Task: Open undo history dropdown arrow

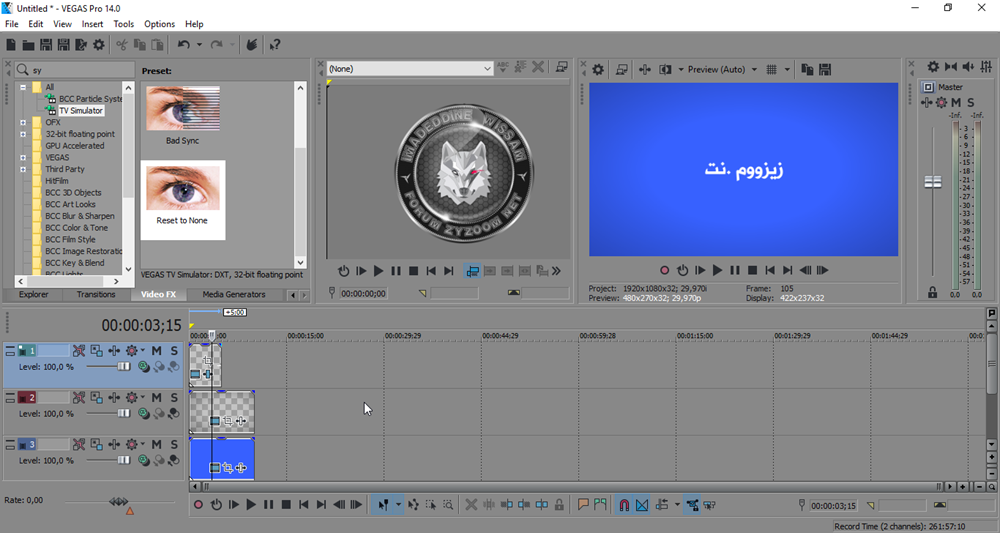Action: 199,45
